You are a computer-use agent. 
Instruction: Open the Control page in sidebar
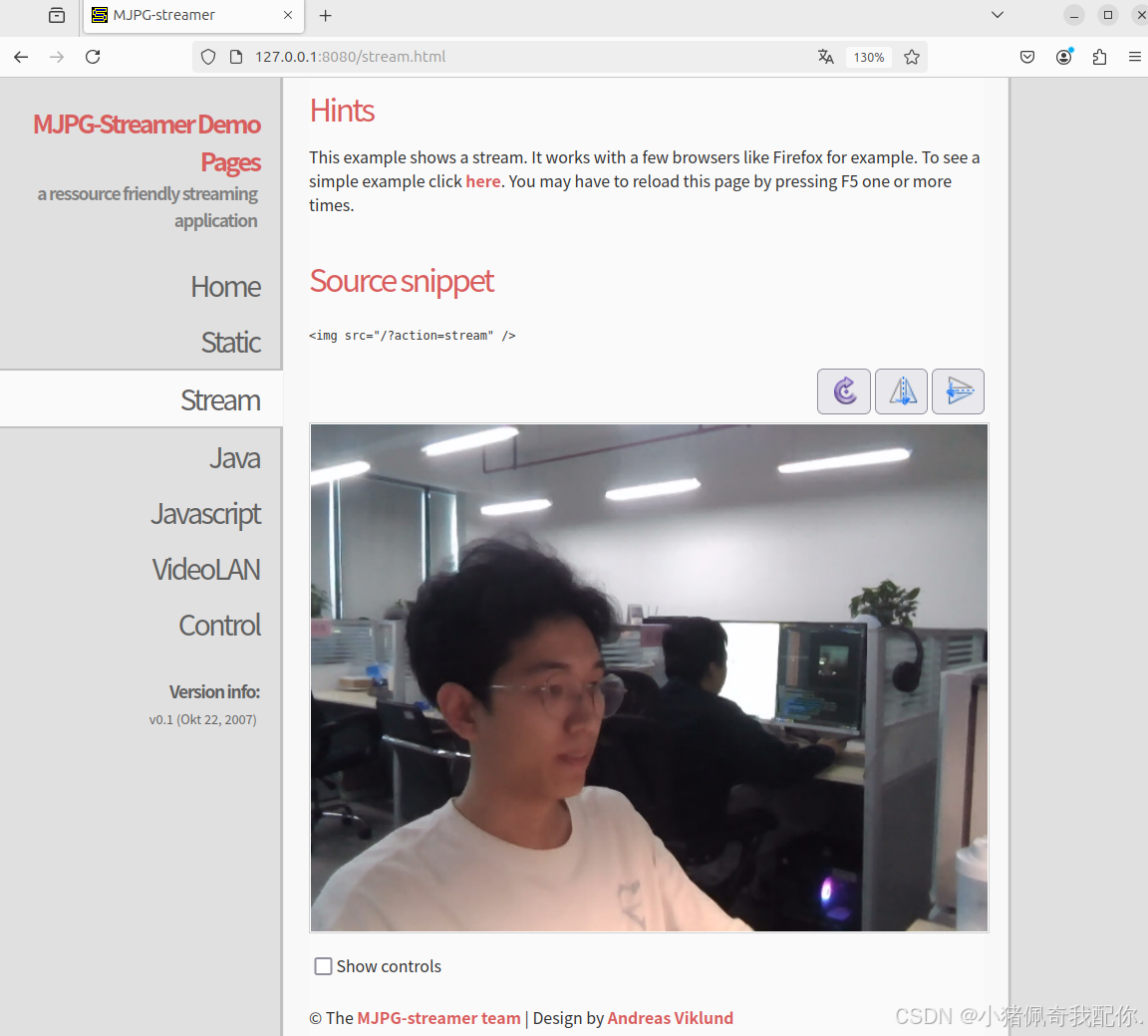click(219, 626)
